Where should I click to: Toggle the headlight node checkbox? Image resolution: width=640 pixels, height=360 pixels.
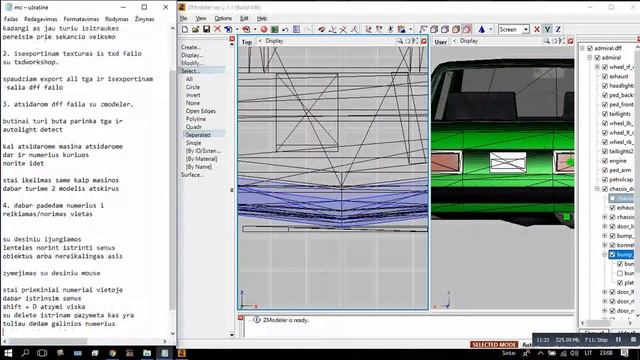click(x=605, y=86)
